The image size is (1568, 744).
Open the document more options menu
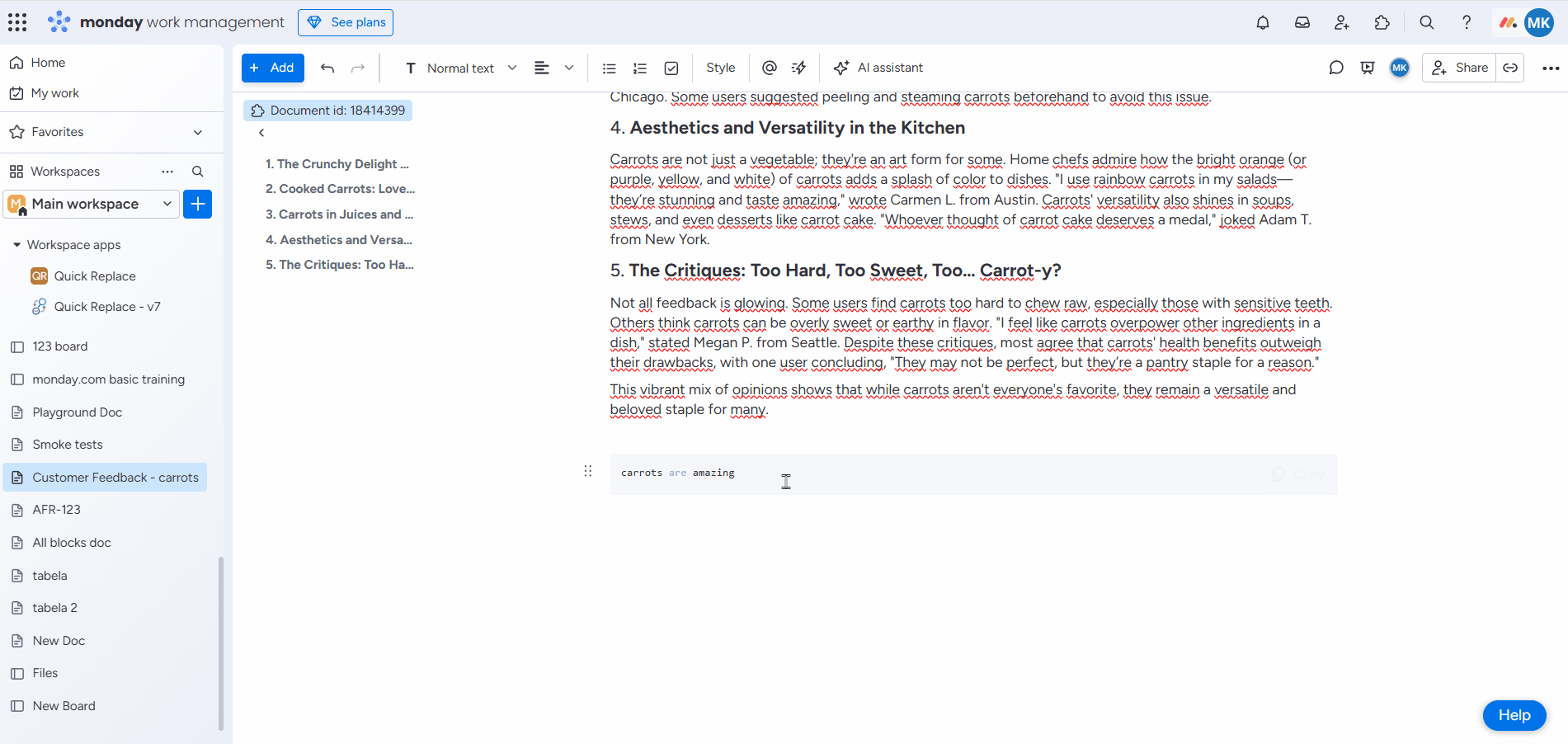(1551, 68)
